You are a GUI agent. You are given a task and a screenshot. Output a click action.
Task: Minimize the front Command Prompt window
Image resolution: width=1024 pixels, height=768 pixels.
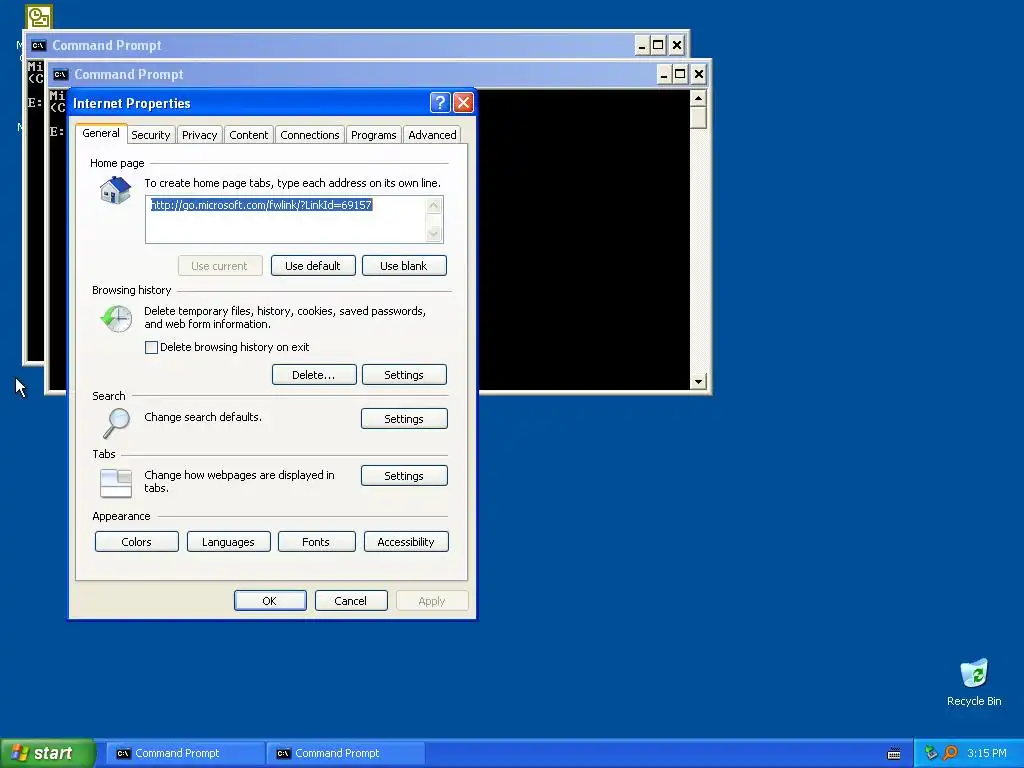[x=664, y=74]
